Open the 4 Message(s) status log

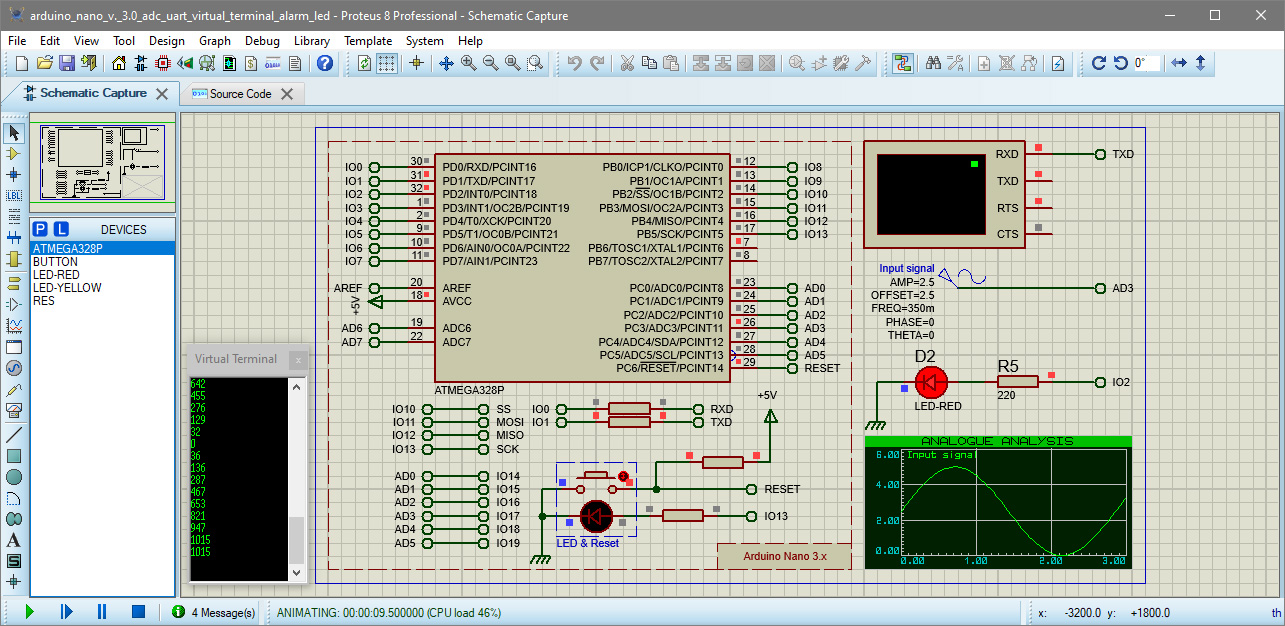222,611
